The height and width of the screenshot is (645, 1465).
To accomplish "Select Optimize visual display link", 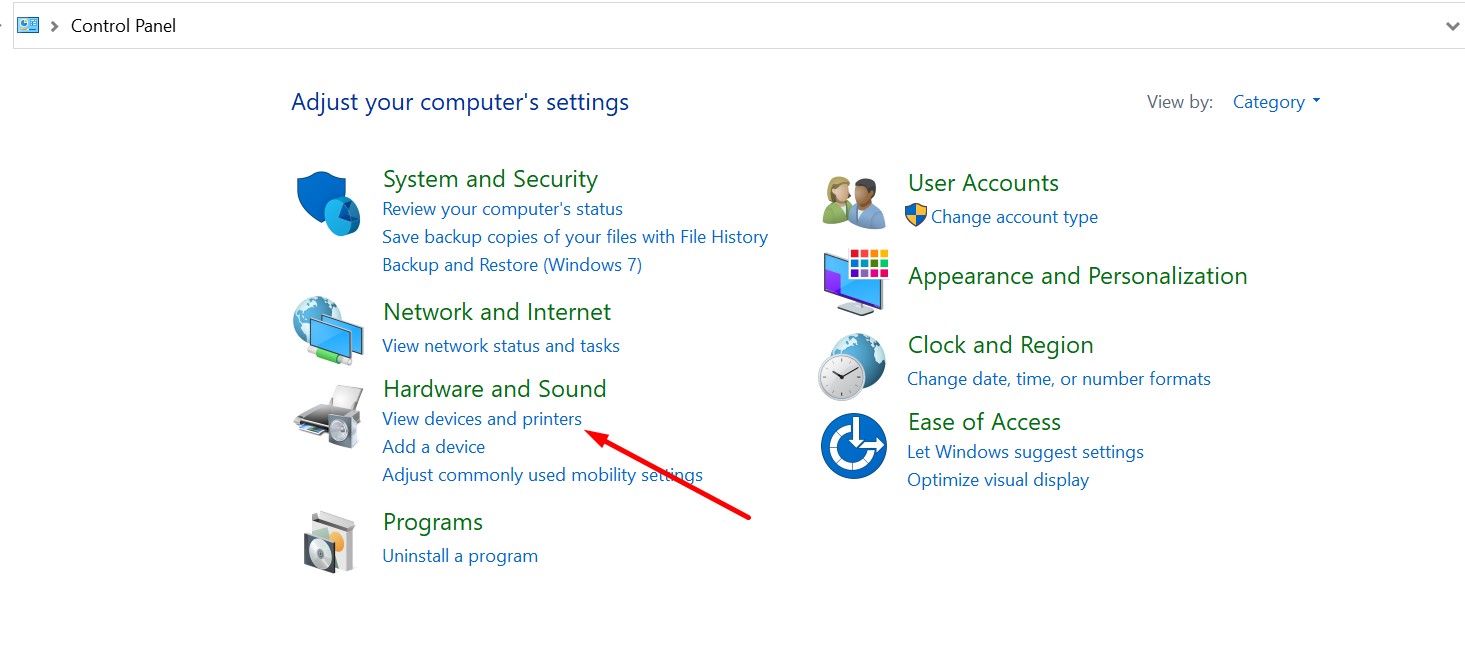I will click(x=997, y=480).
